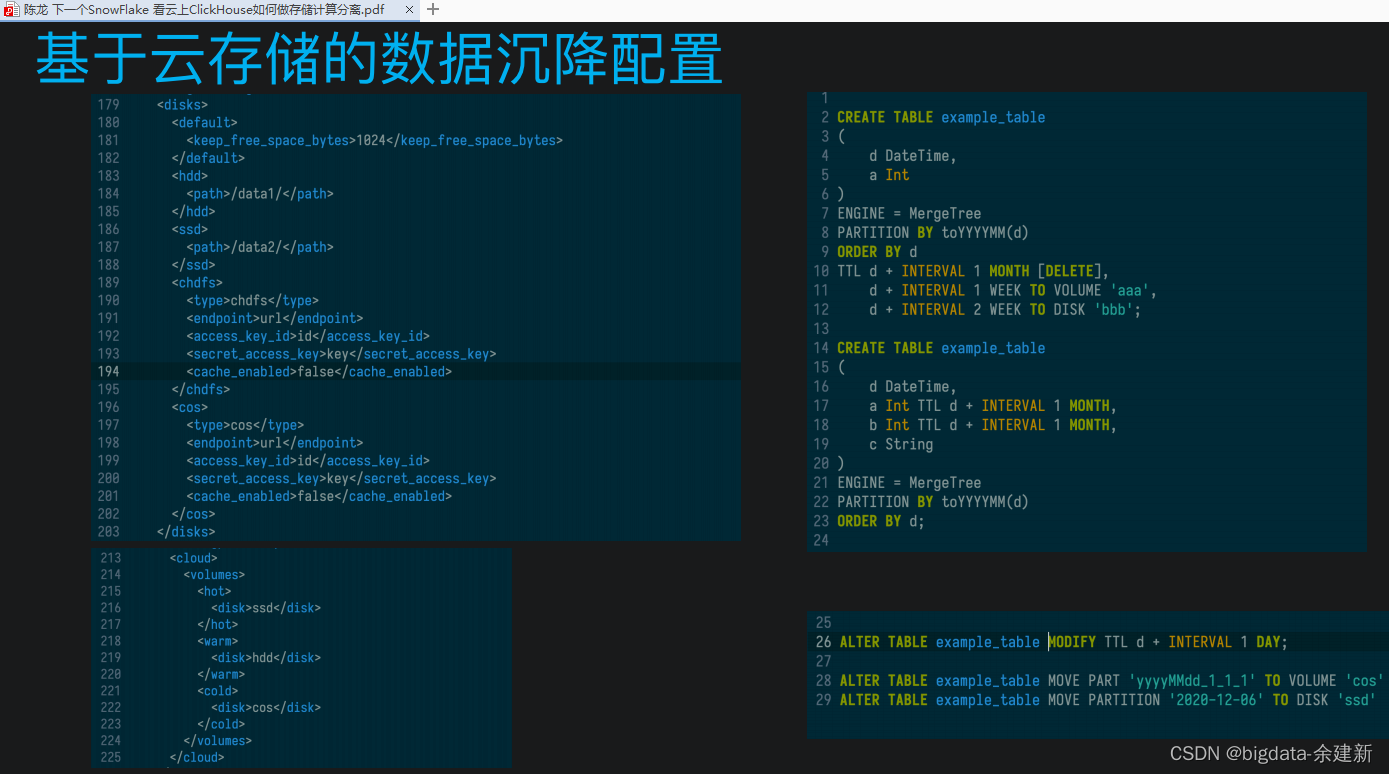Screen dimensions: 1389x774
Task: Click the <disk>ssd</disk> line
Action: pyautogui.click(x=266, y=608)
